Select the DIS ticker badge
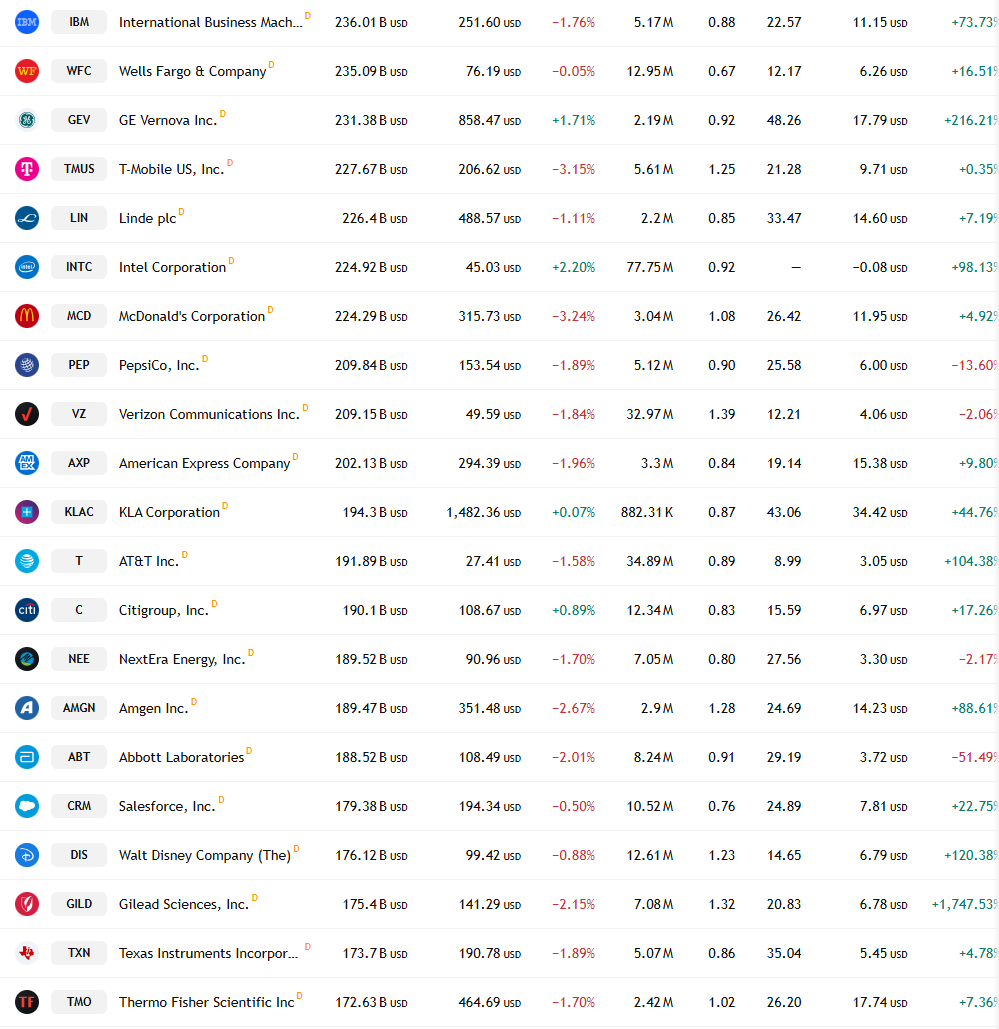 (79, 855)
